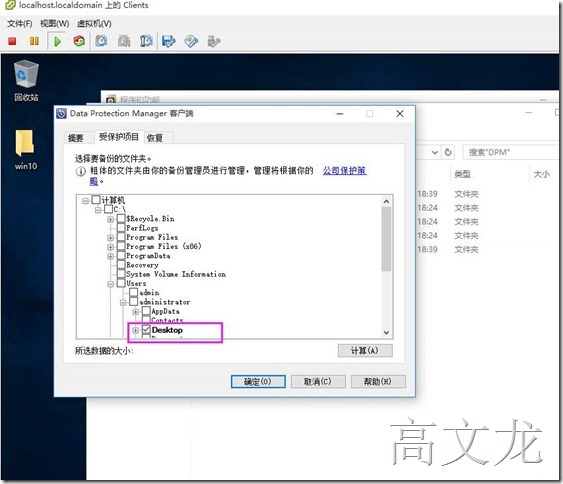Uncheck the Desktop folder checkbox

point(146,330)
